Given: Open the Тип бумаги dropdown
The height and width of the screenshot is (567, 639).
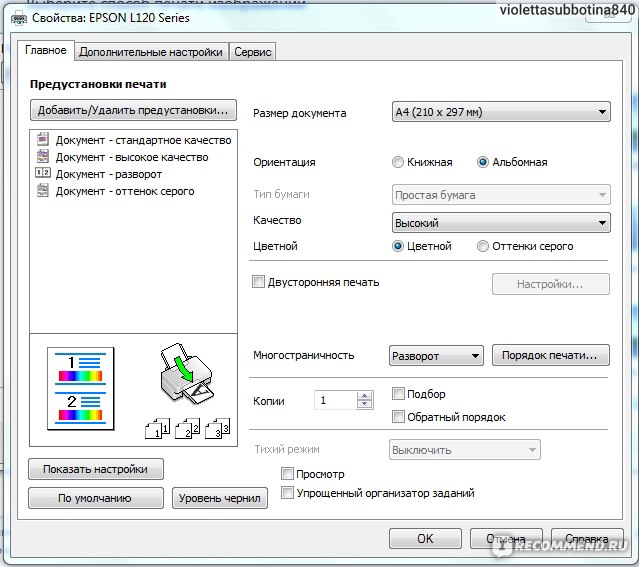Looking at the screenshot, I should click(x=501, y=195).
